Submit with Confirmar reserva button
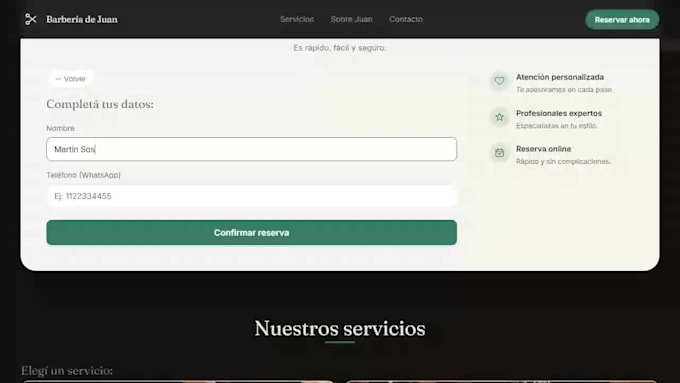 tap(252, 232)
